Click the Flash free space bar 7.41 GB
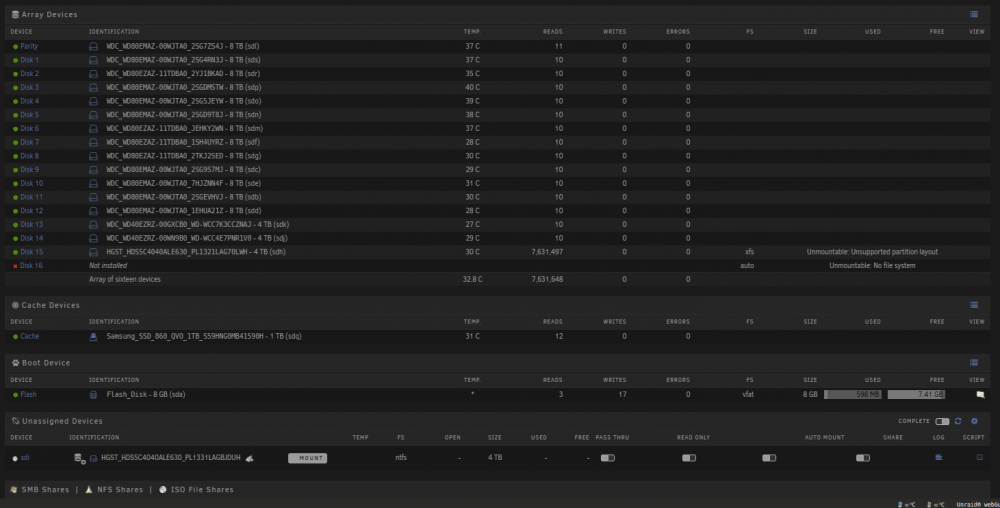The height and width of the screenshot is (508, 1000). [x=916, y=395]
